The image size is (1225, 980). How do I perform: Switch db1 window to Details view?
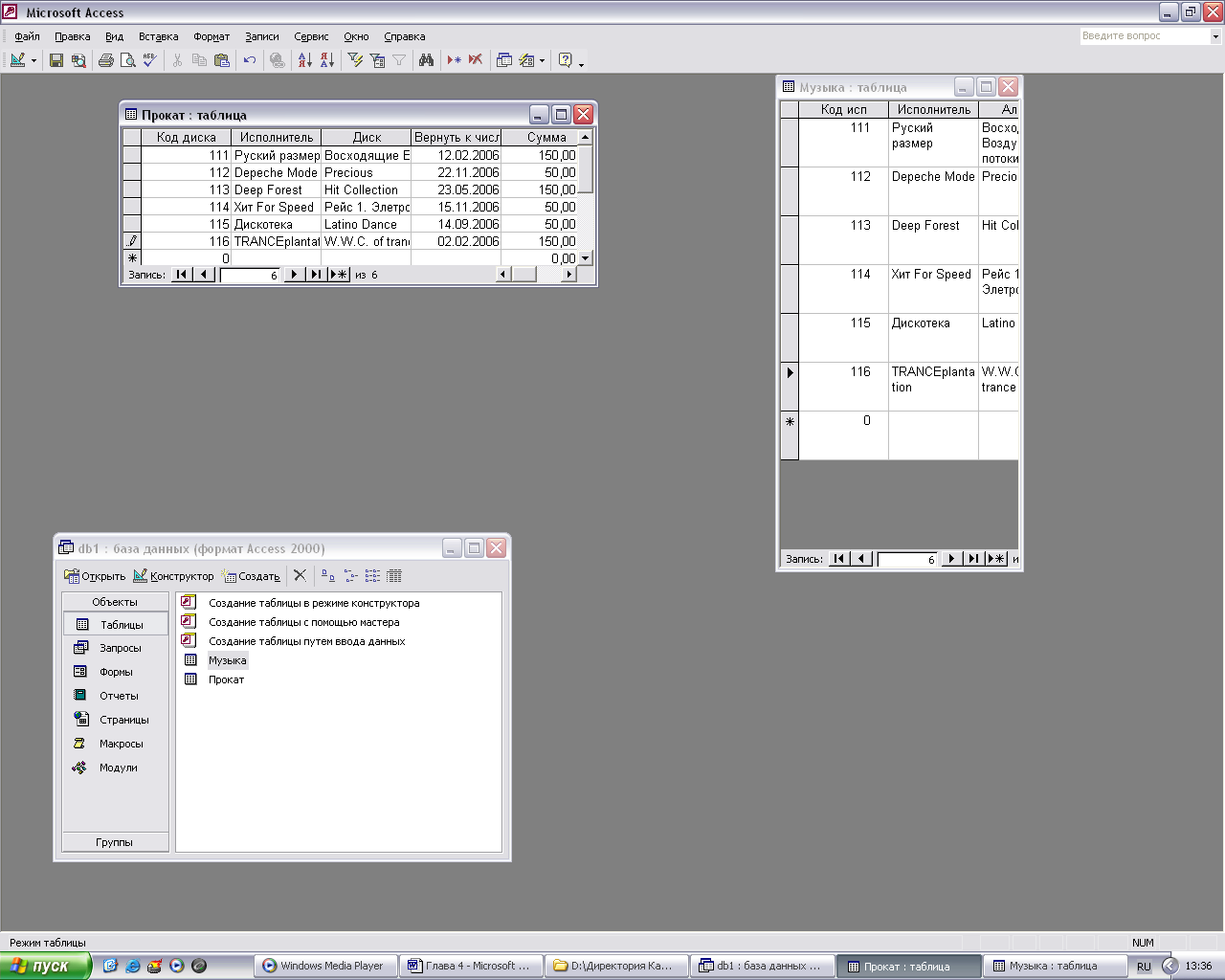click(x=394, y=575)
